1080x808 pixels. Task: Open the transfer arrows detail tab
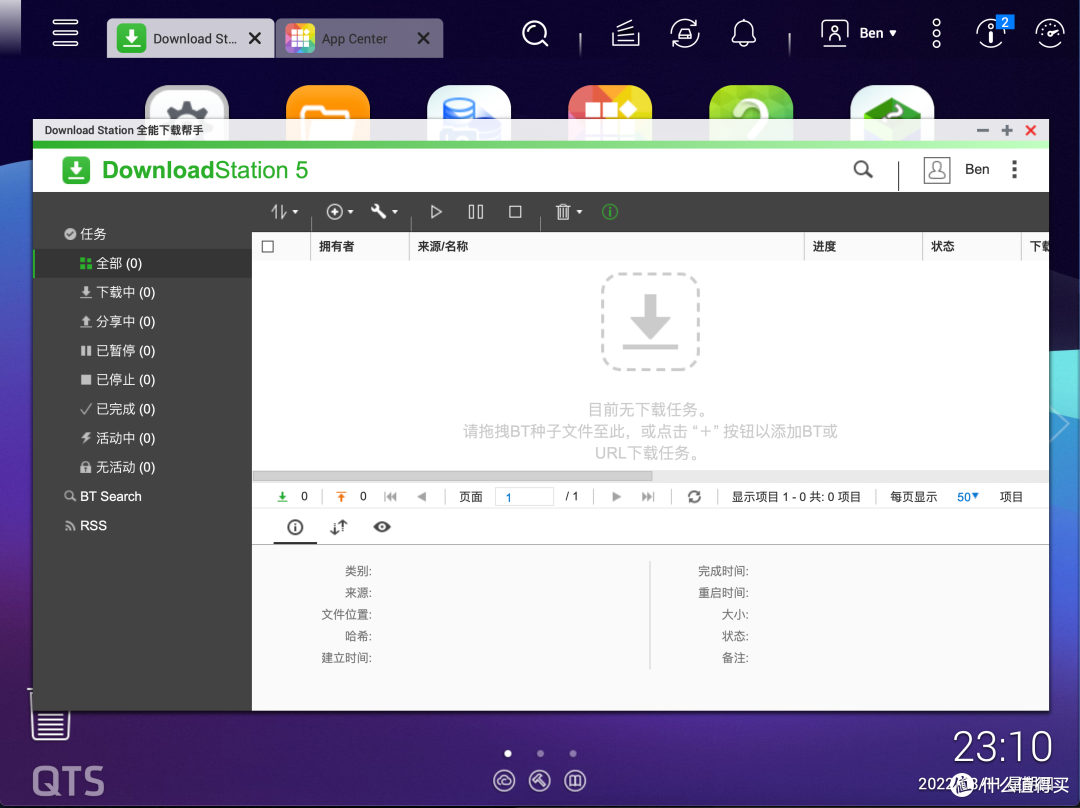tap(338, 527)
